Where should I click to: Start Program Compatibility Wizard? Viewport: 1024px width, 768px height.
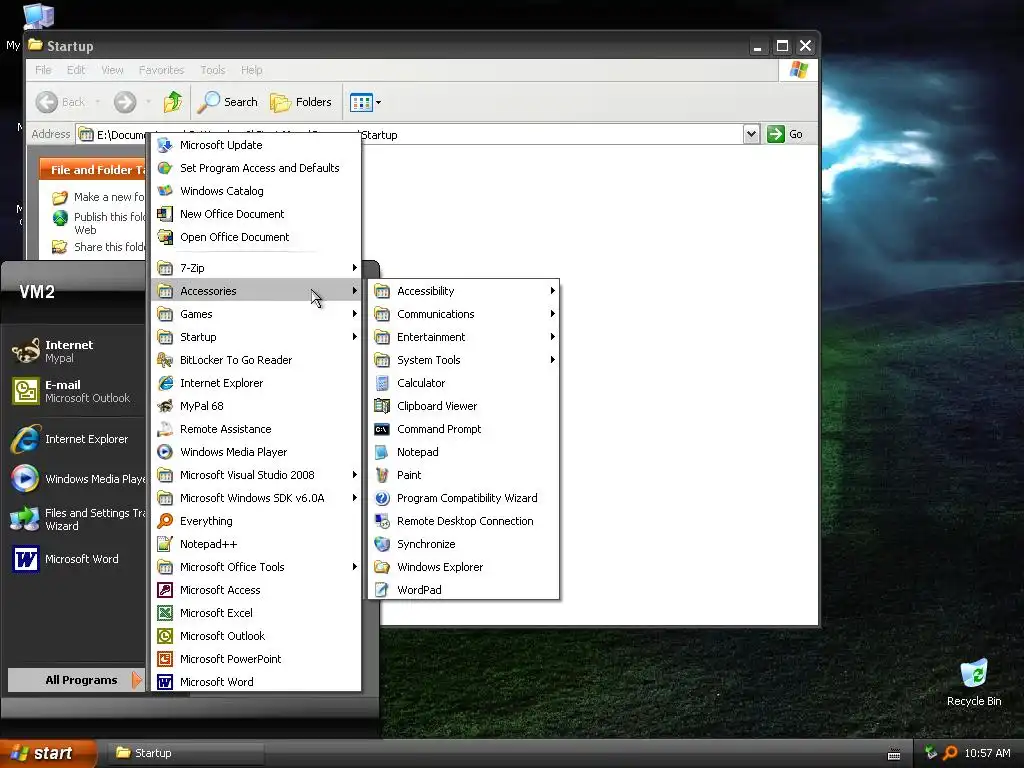[463, 498]
